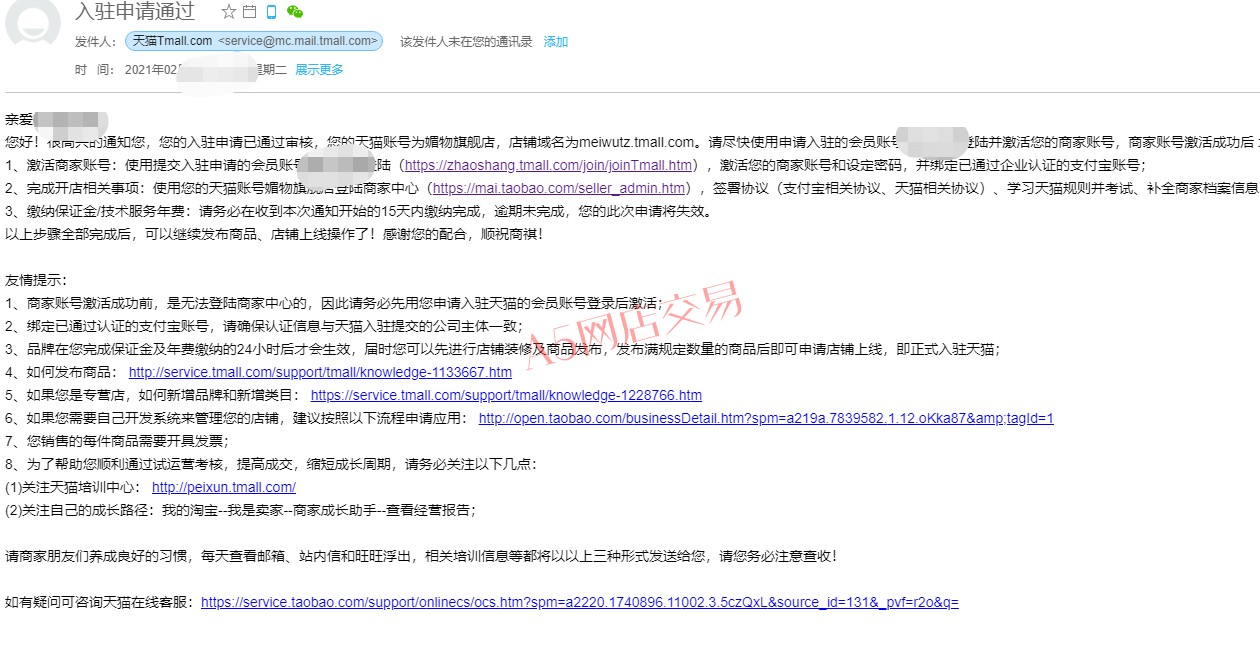Star this email with the star icon

pos(229,12)
